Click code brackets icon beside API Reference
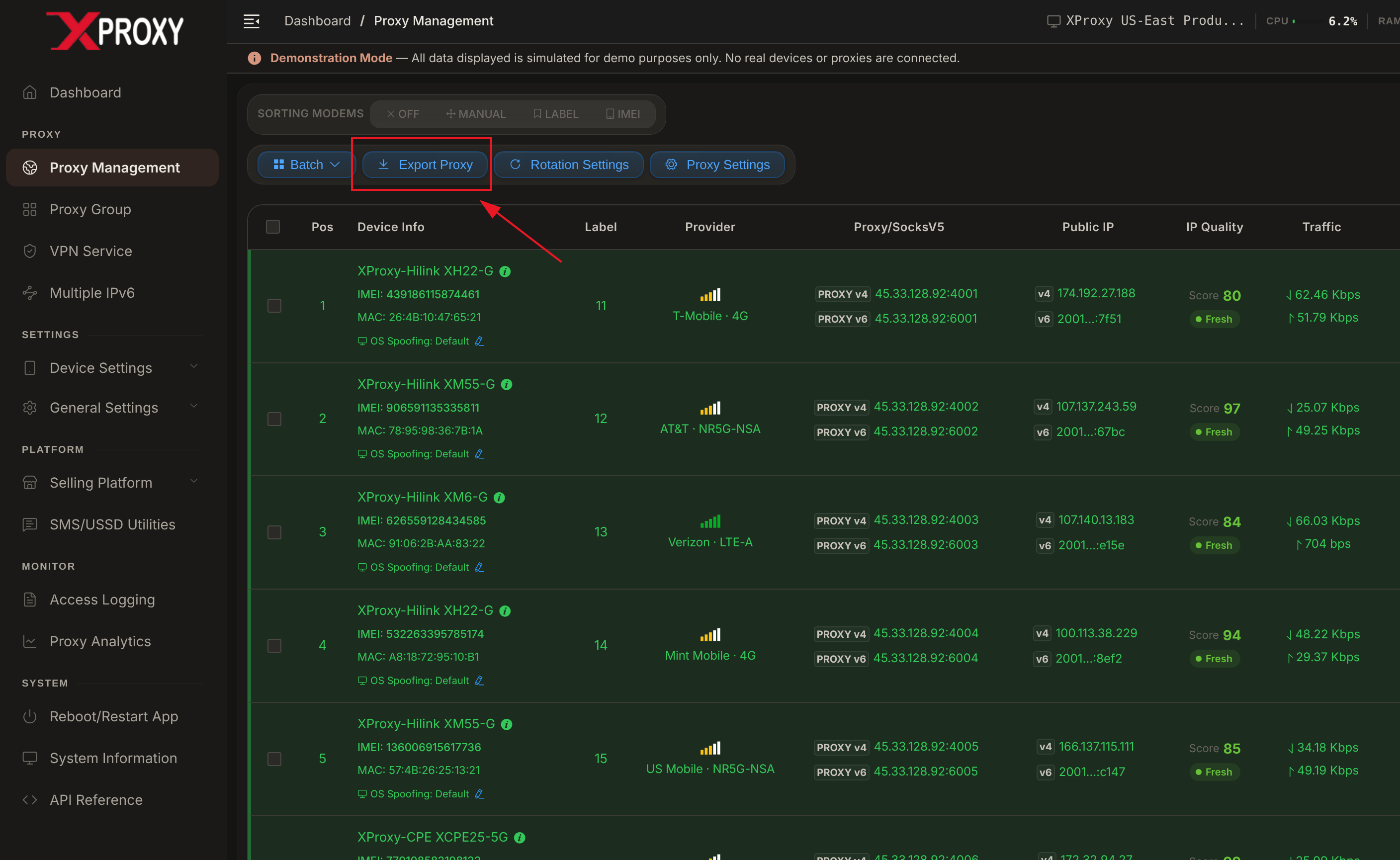Viewport: 1400px width, 860px height. pos(30,800)
